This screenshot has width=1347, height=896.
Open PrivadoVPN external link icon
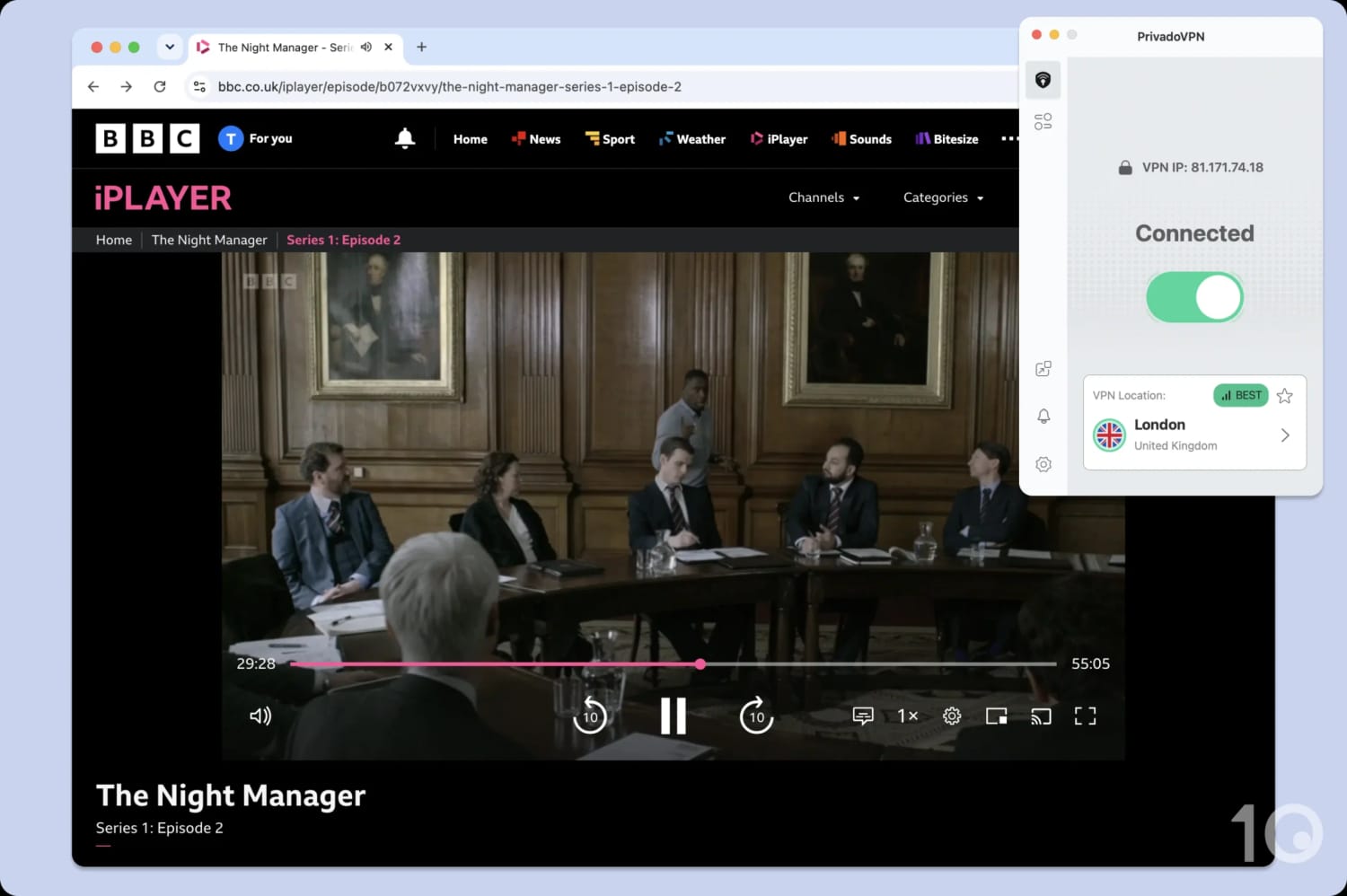coord(1043,369)
